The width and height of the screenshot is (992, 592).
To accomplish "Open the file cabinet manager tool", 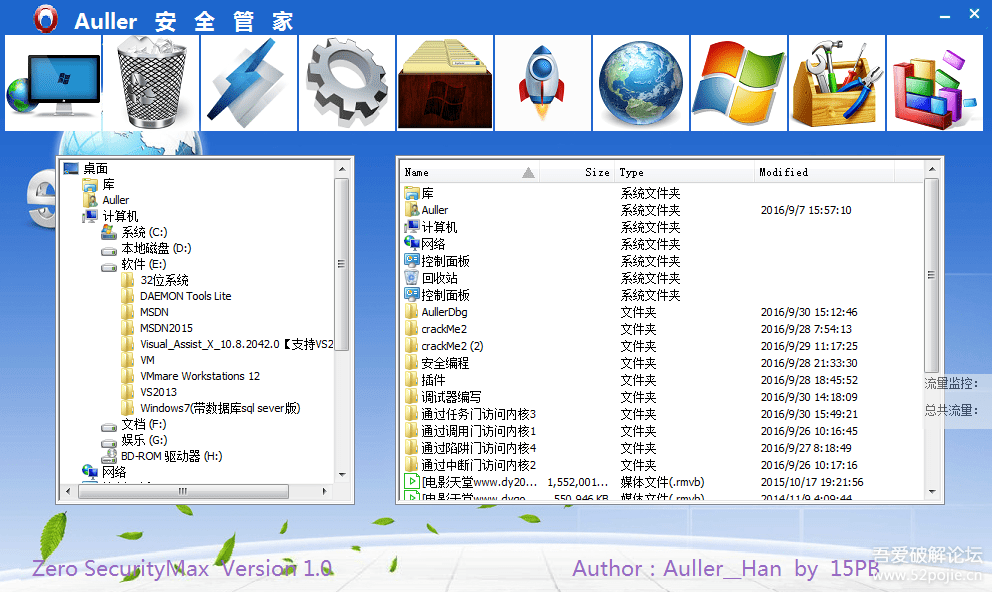I will click(x=444, y=83).
